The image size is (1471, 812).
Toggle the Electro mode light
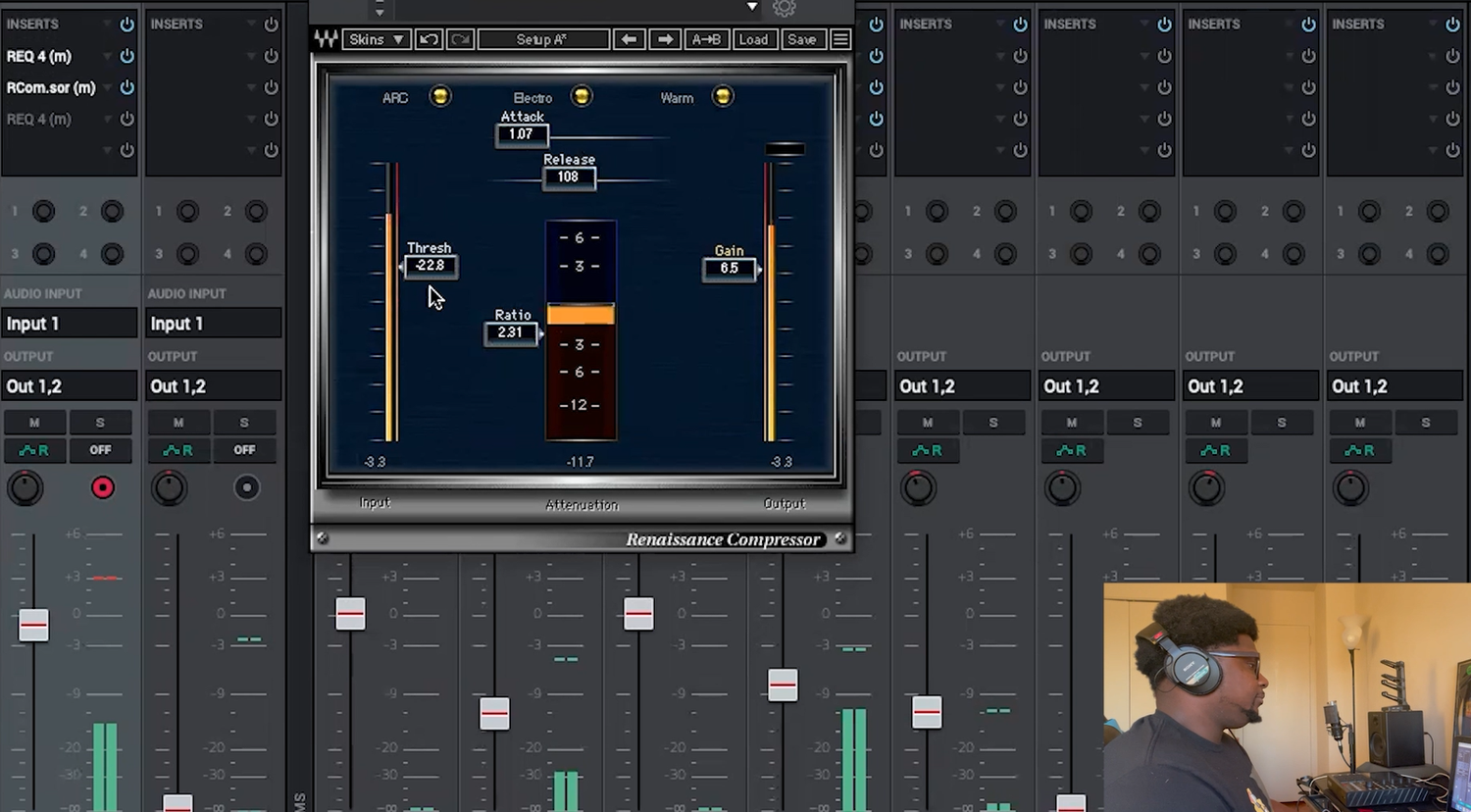(x=581, y=95)
